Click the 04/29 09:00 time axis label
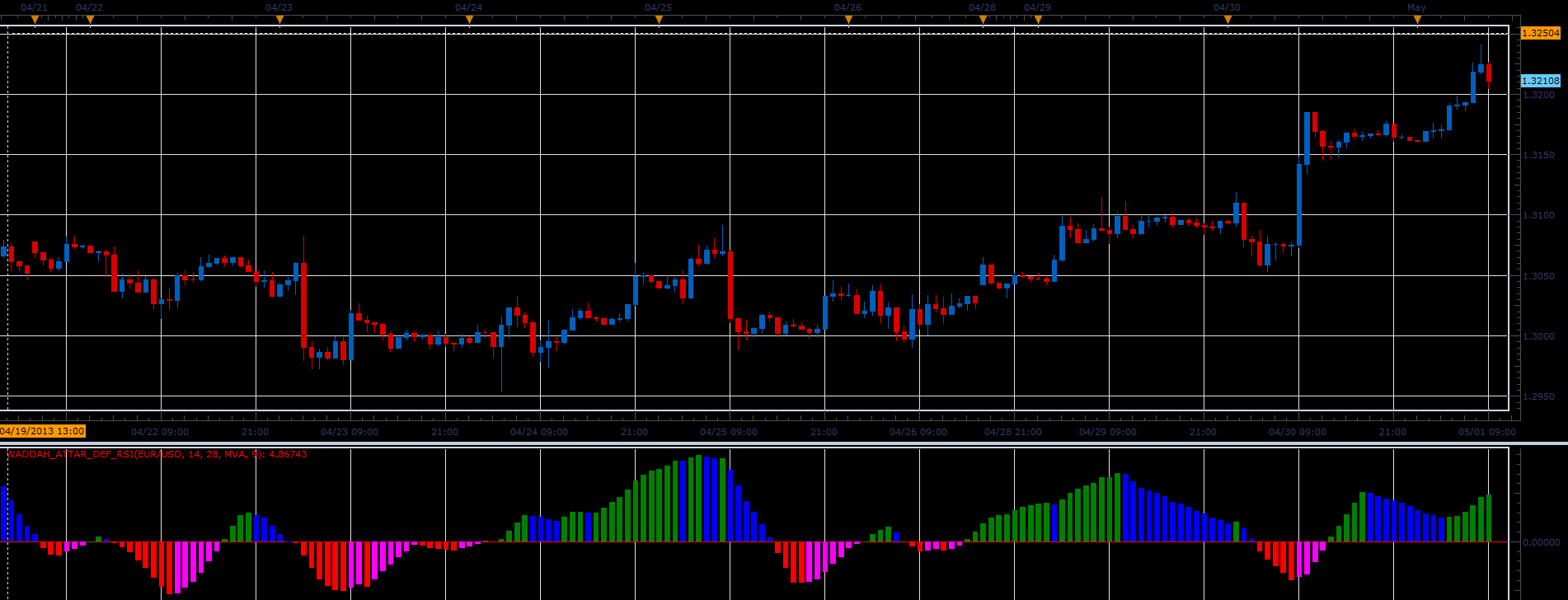 coord(1108,432)
